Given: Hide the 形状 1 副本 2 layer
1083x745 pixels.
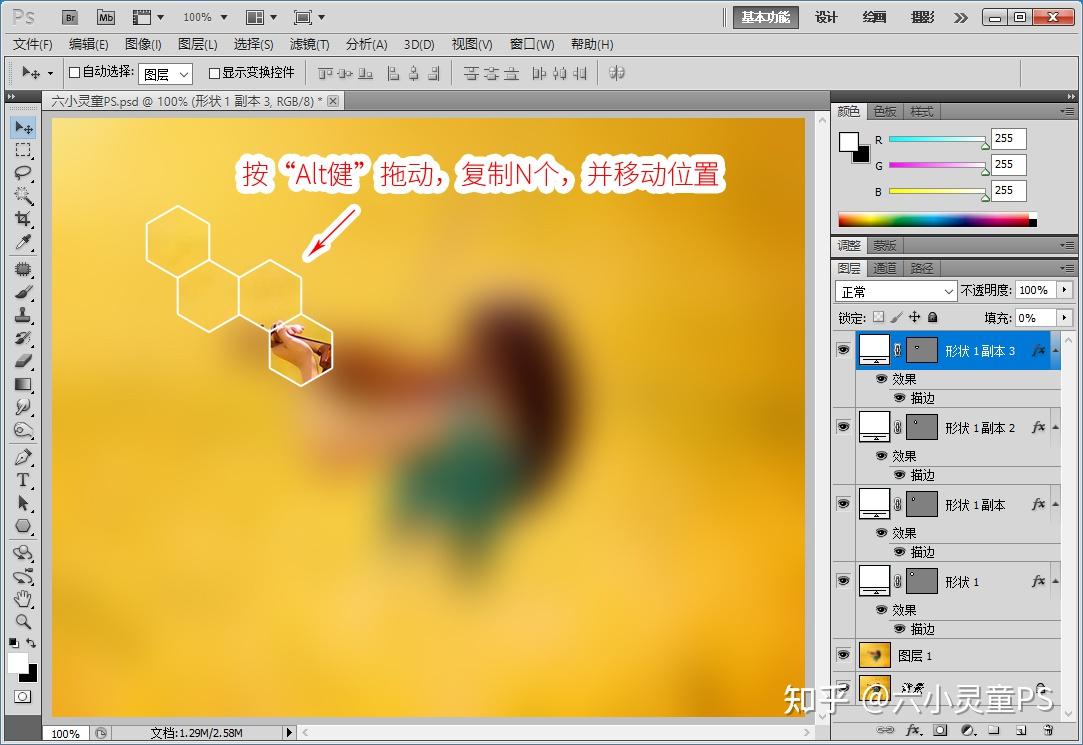Looking at the screenshot, I should [843, 427].
